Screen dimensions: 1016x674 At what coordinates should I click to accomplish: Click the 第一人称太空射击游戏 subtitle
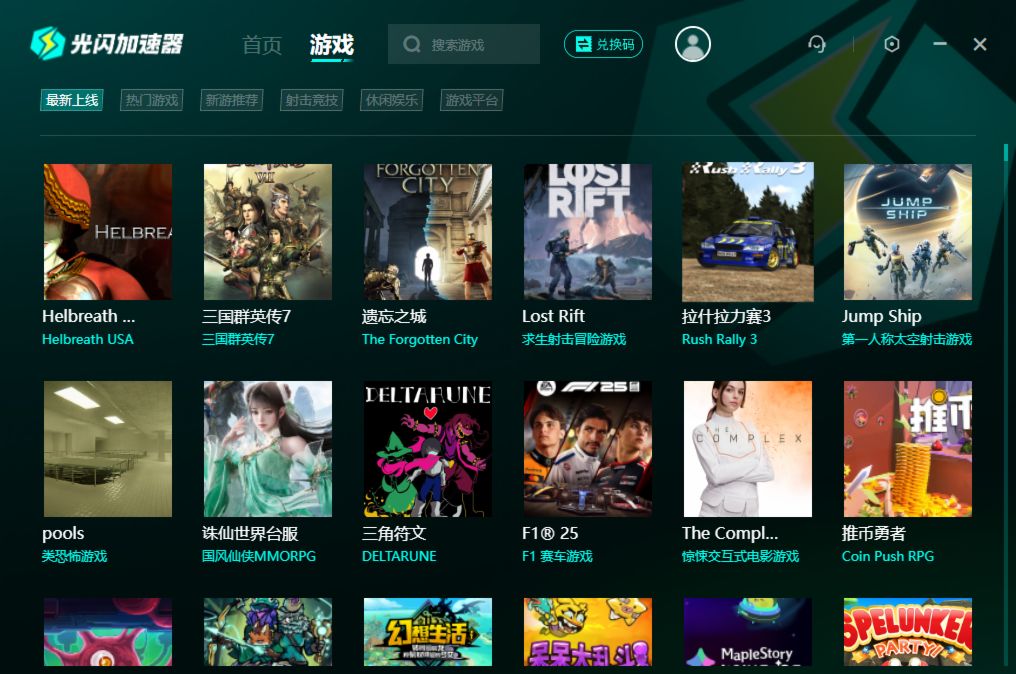click(906, 339)
